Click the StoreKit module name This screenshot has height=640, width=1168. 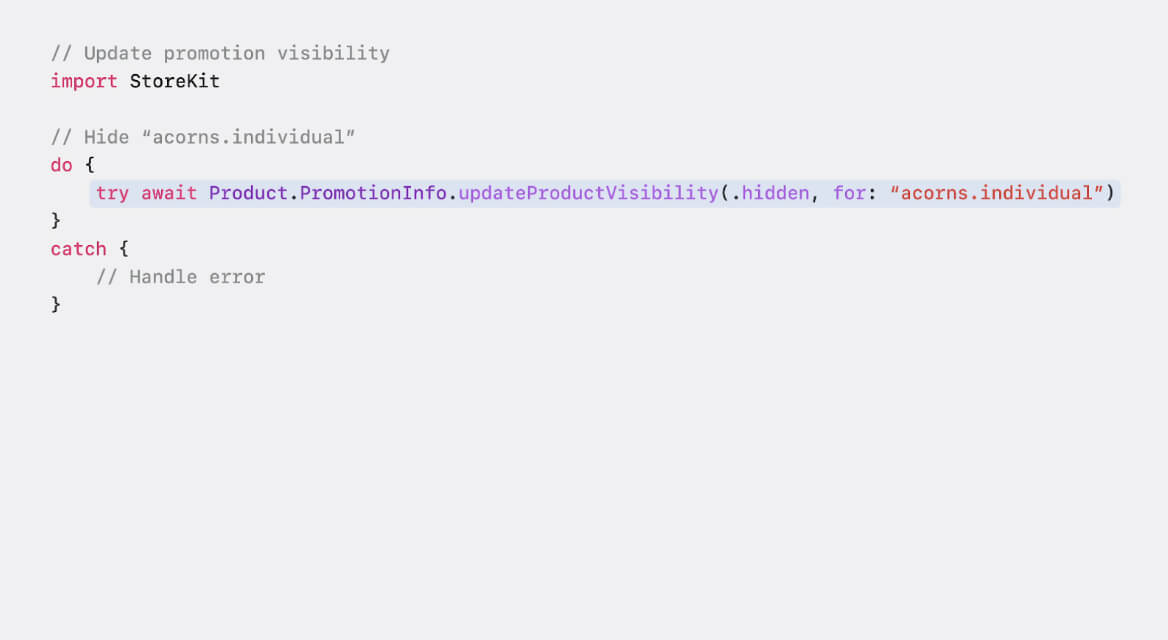pos(174,81)
